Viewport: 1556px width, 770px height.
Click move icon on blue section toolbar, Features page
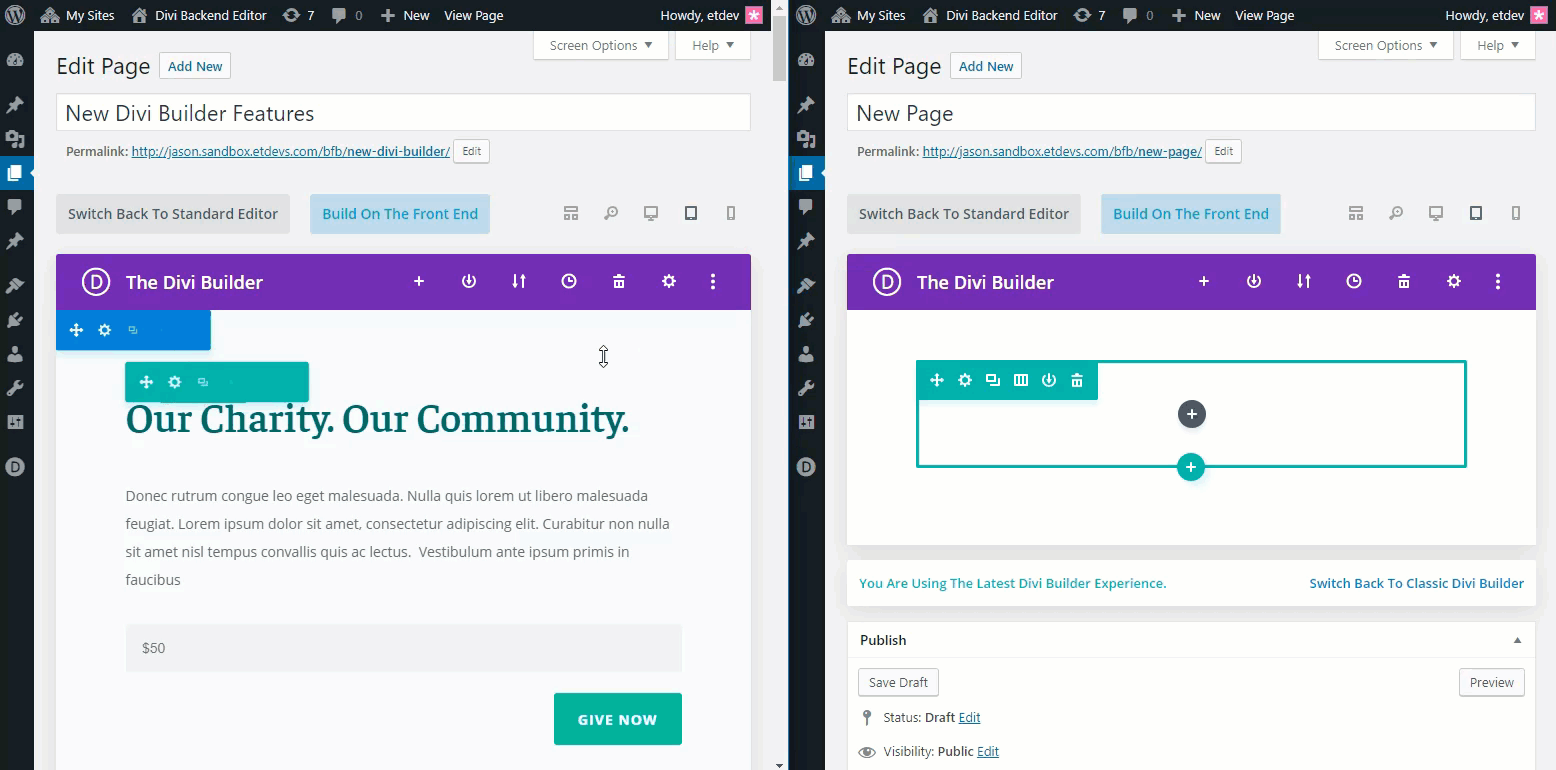coord(76,330)
